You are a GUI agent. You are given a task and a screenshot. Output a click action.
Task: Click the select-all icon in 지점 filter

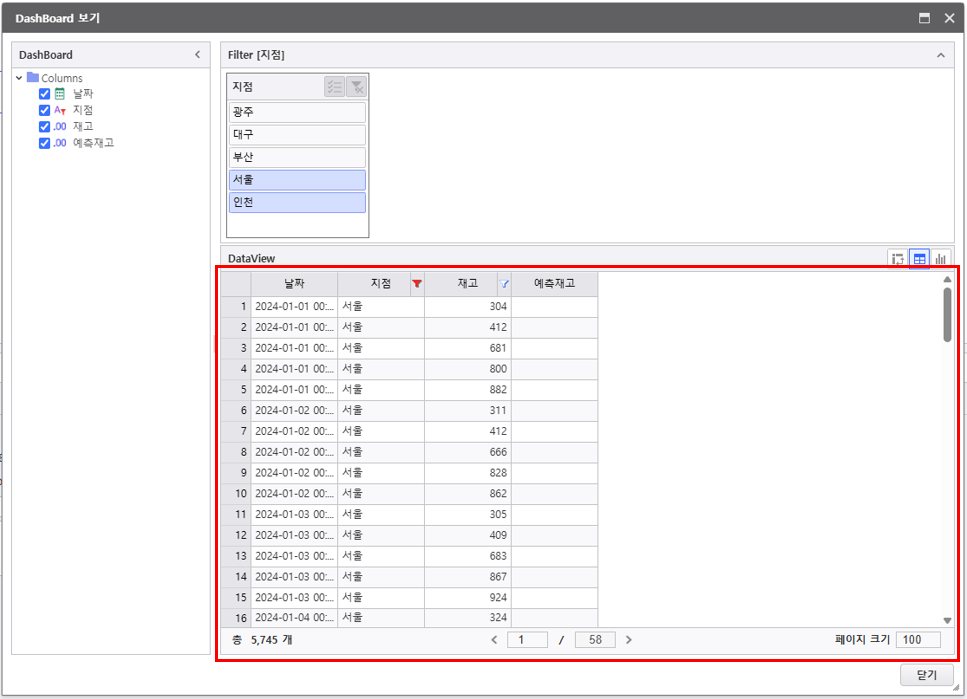coord(334,87)
